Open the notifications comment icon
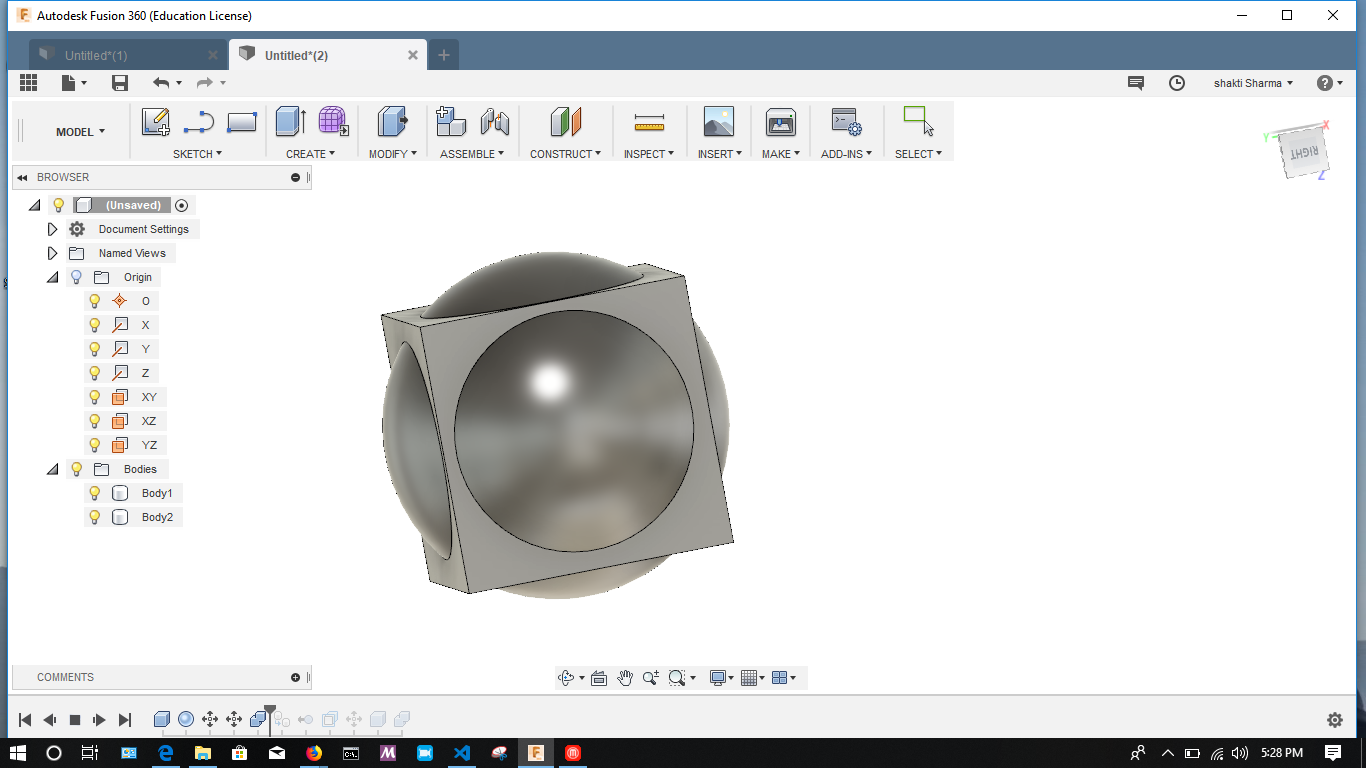Image resolution: width=1366 pixels, height=768 pixels. click(1136, 83)
